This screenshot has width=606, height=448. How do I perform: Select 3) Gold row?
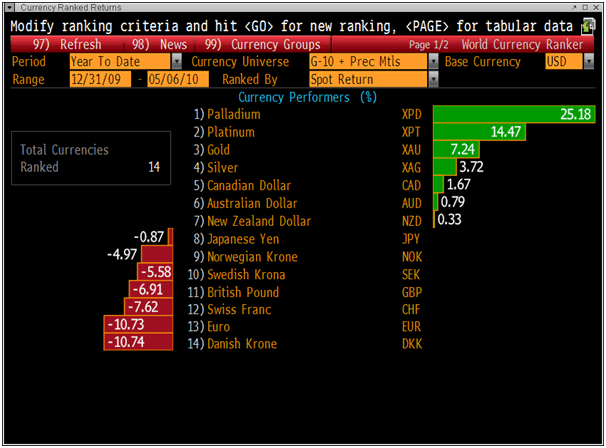point(212,150)
